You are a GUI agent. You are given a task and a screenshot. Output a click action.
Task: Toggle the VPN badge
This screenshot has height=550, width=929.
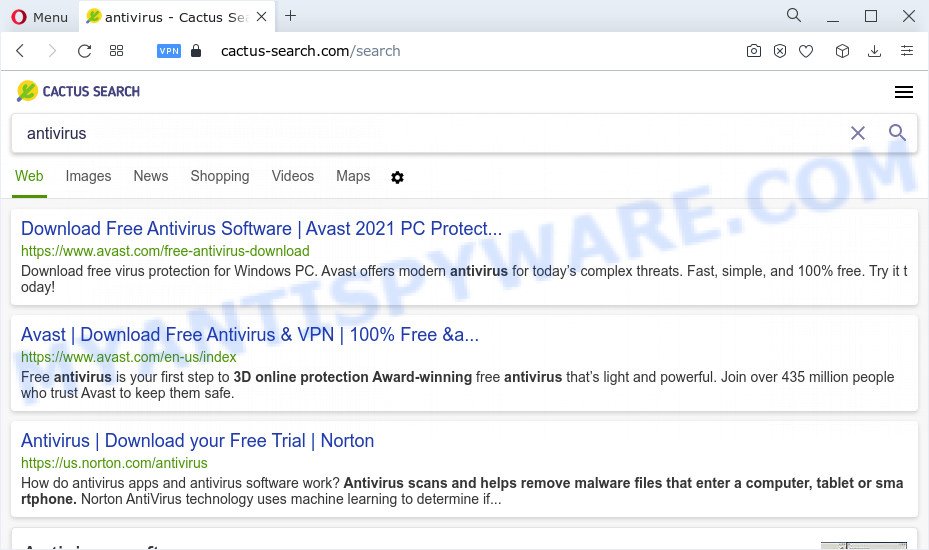click(169, 51)
